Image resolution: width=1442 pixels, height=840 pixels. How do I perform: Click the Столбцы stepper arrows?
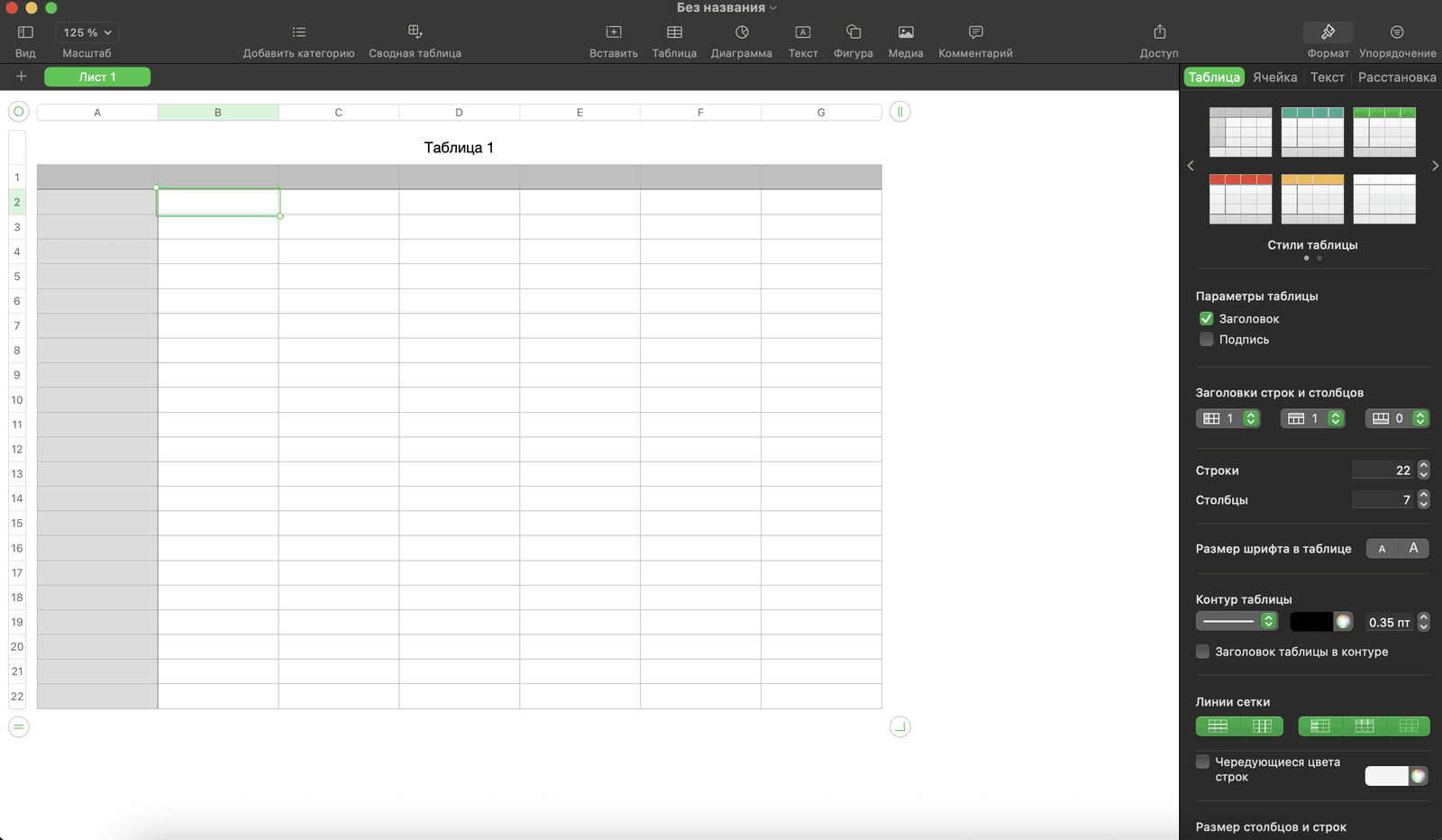pyautogui.click(x=1423, y=499)
